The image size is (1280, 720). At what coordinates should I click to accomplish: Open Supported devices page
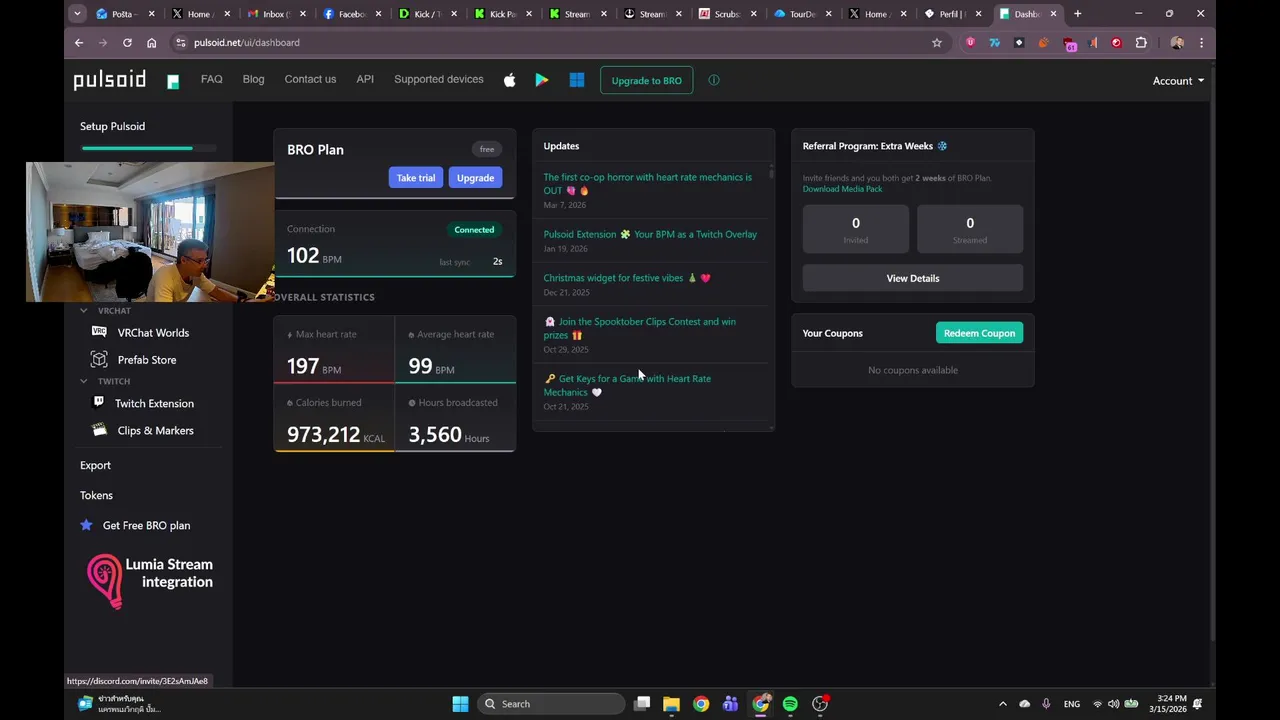tap(438, 79)
